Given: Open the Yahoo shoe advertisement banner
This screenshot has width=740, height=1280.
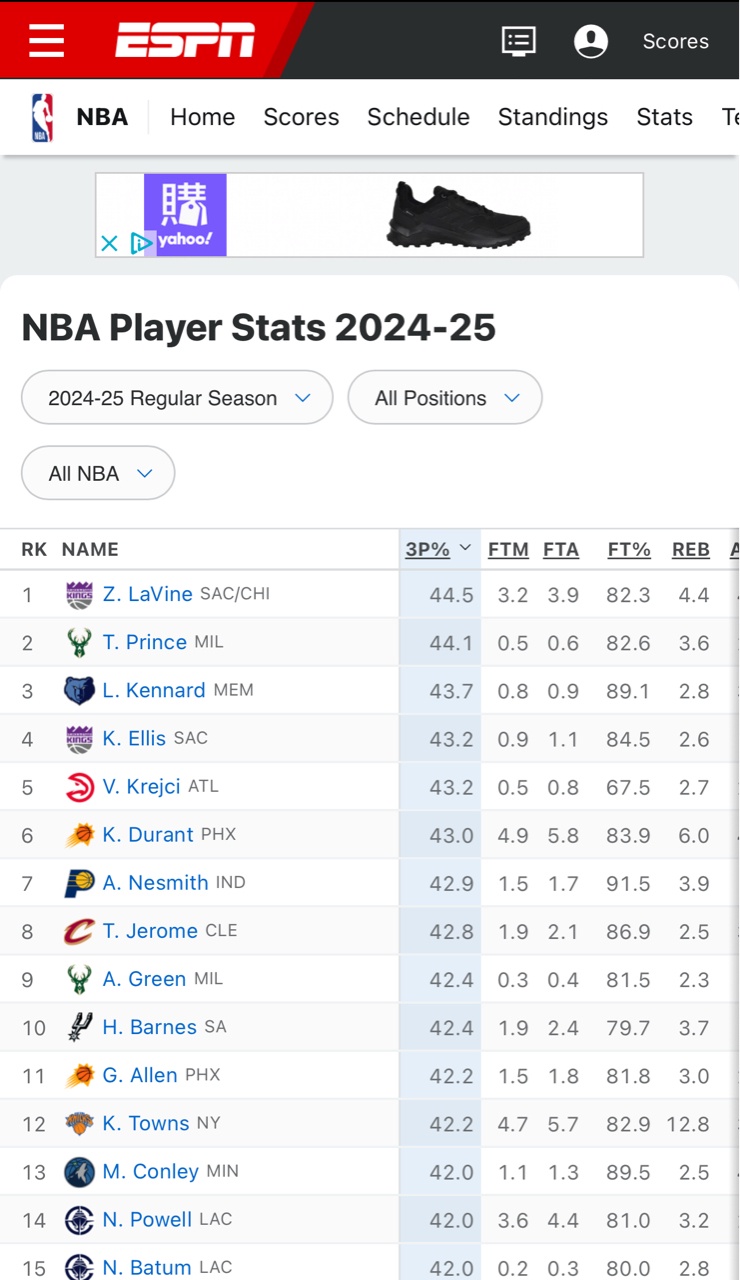Looking at the screenshot, I should pyautogui.click(x=369, y=215).
